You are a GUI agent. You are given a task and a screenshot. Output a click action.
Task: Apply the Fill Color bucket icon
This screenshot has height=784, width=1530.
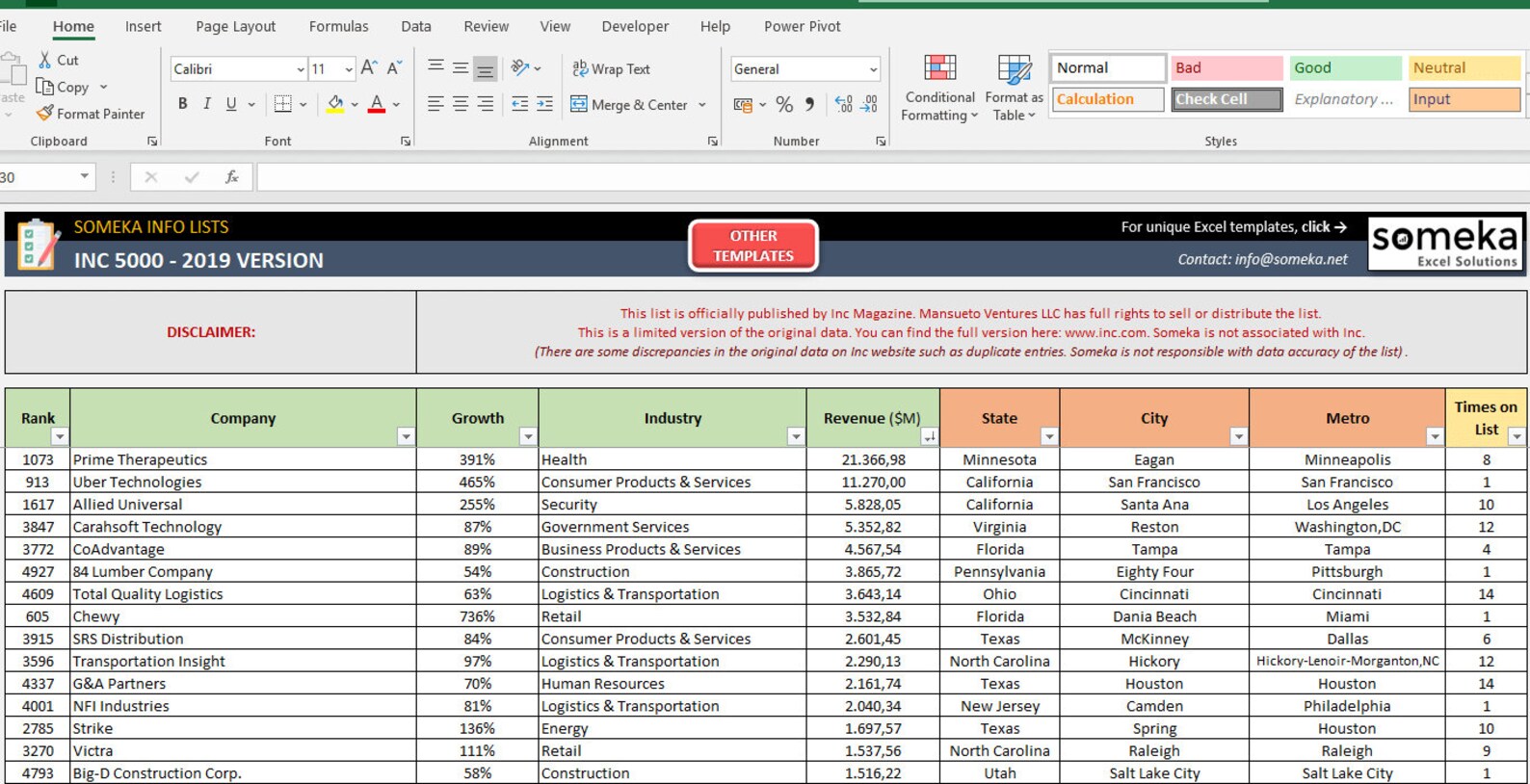pos(335,104)
